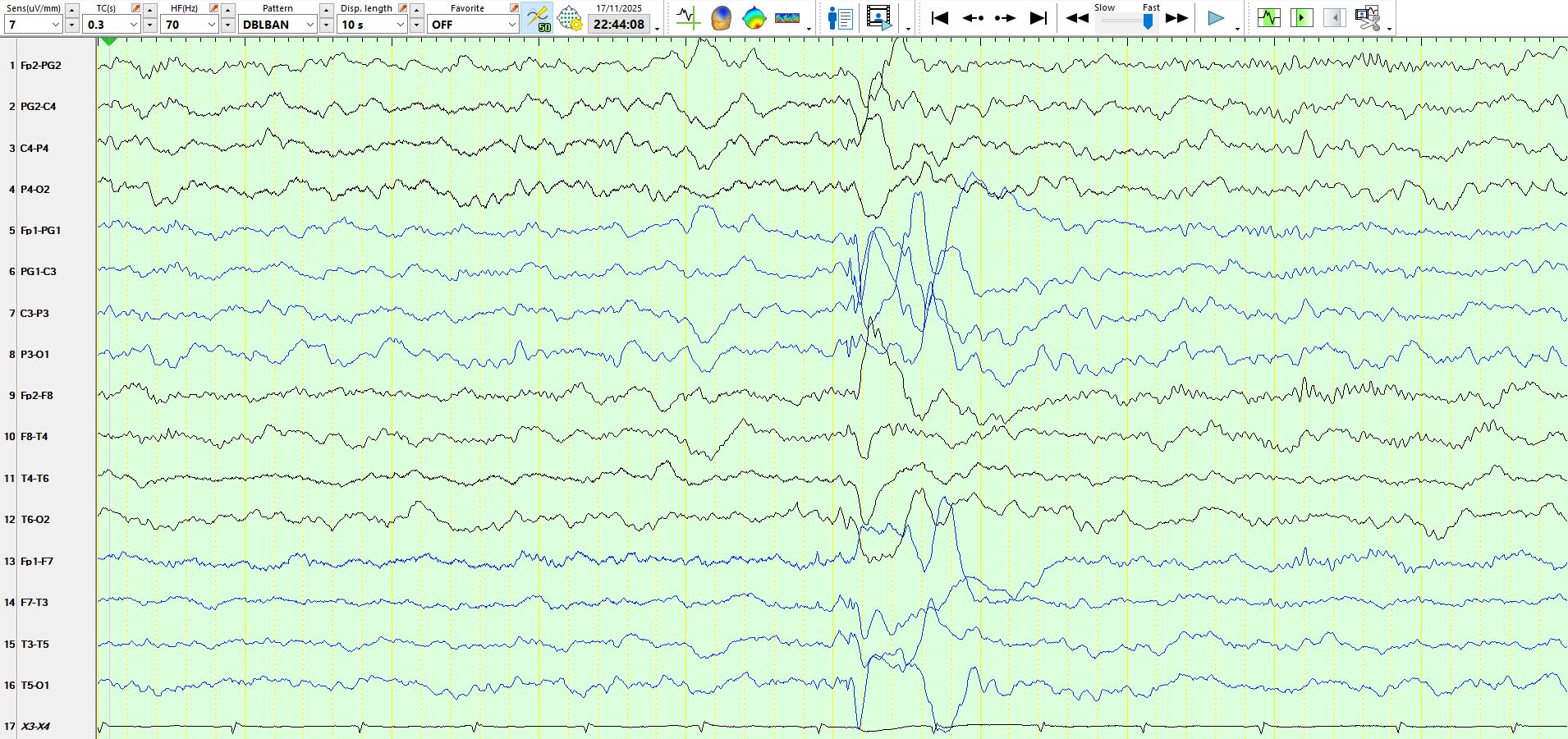Click the 22:44:08 time display
Image resolution: width=1568 pixels, height=739 pixels.
click(x=619, y=25)
